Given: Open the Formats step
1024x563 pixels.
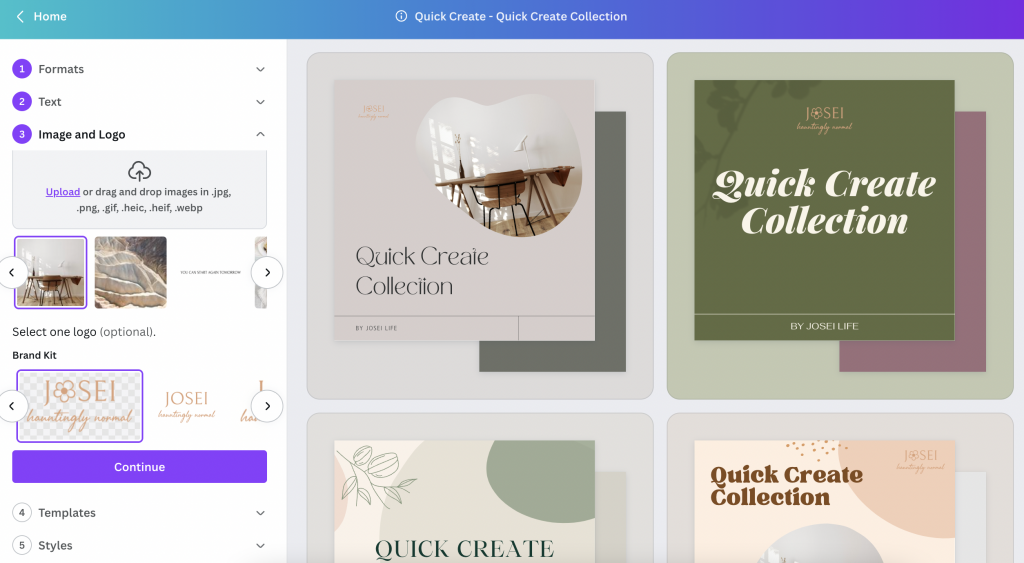Looking at the screenshot, I should tap(139, 69).
